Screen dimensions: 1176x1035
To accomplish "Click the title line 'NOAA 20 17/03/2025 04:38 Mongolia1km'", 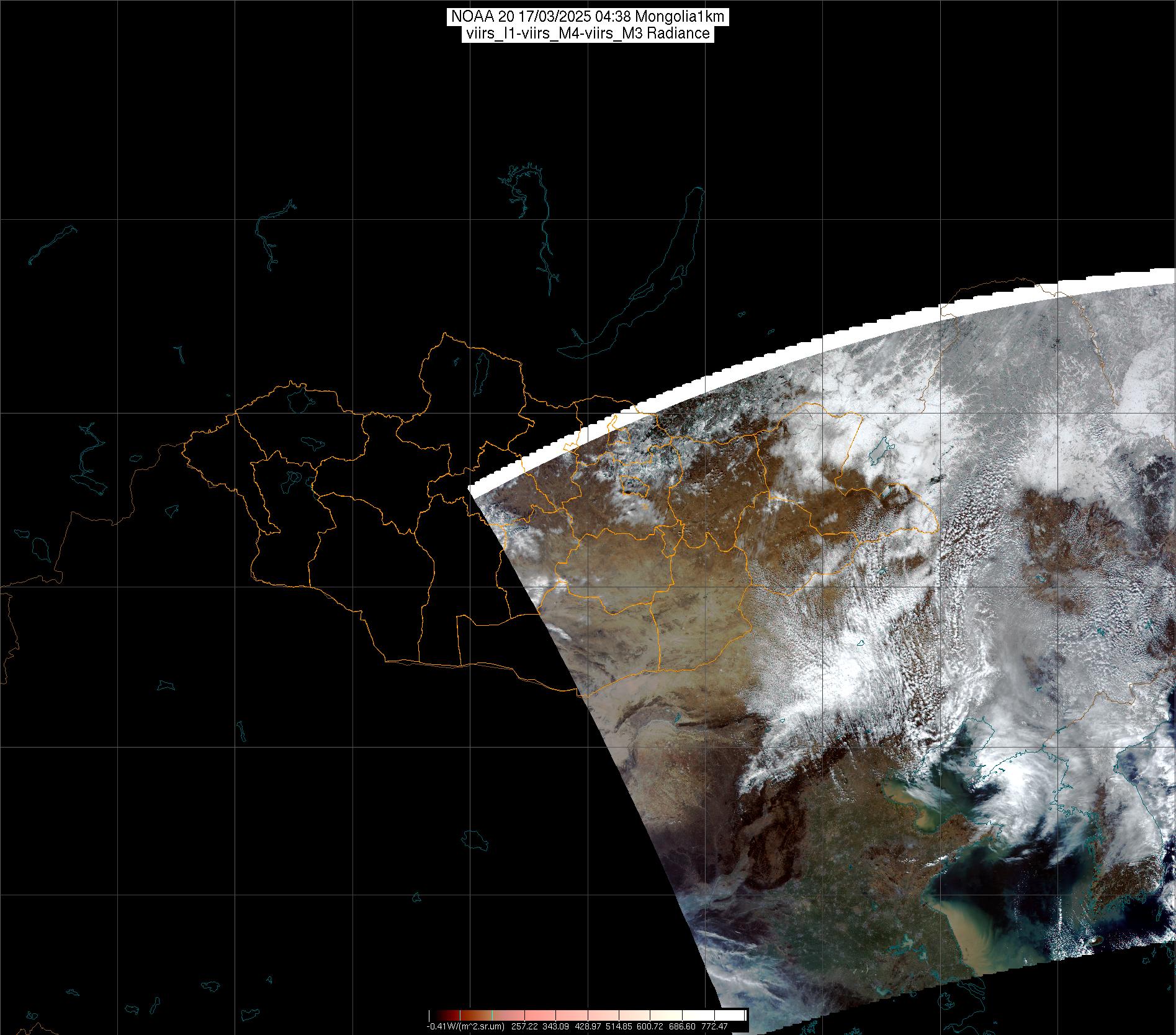I will (587, 17).
